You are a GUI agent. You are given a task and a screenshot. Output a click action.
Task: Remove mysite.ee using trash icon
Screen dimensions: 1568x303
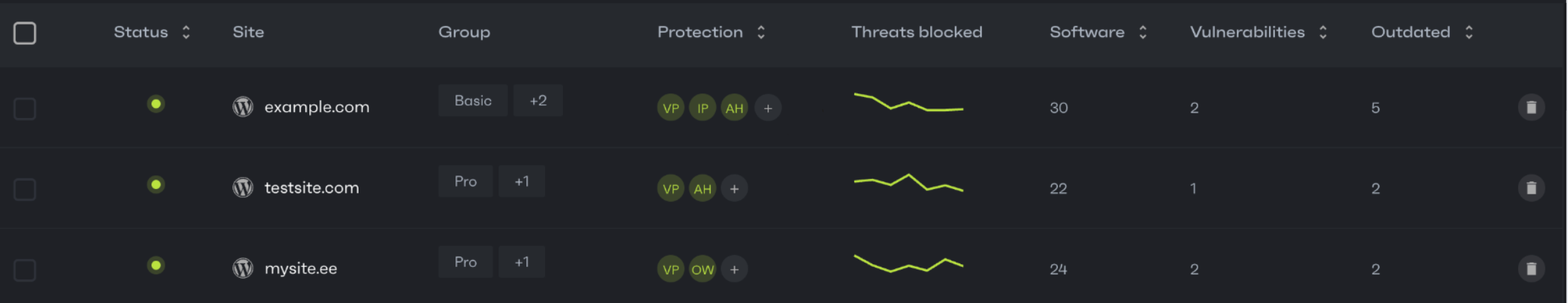pyautogui.click(x=1531, y=269)
